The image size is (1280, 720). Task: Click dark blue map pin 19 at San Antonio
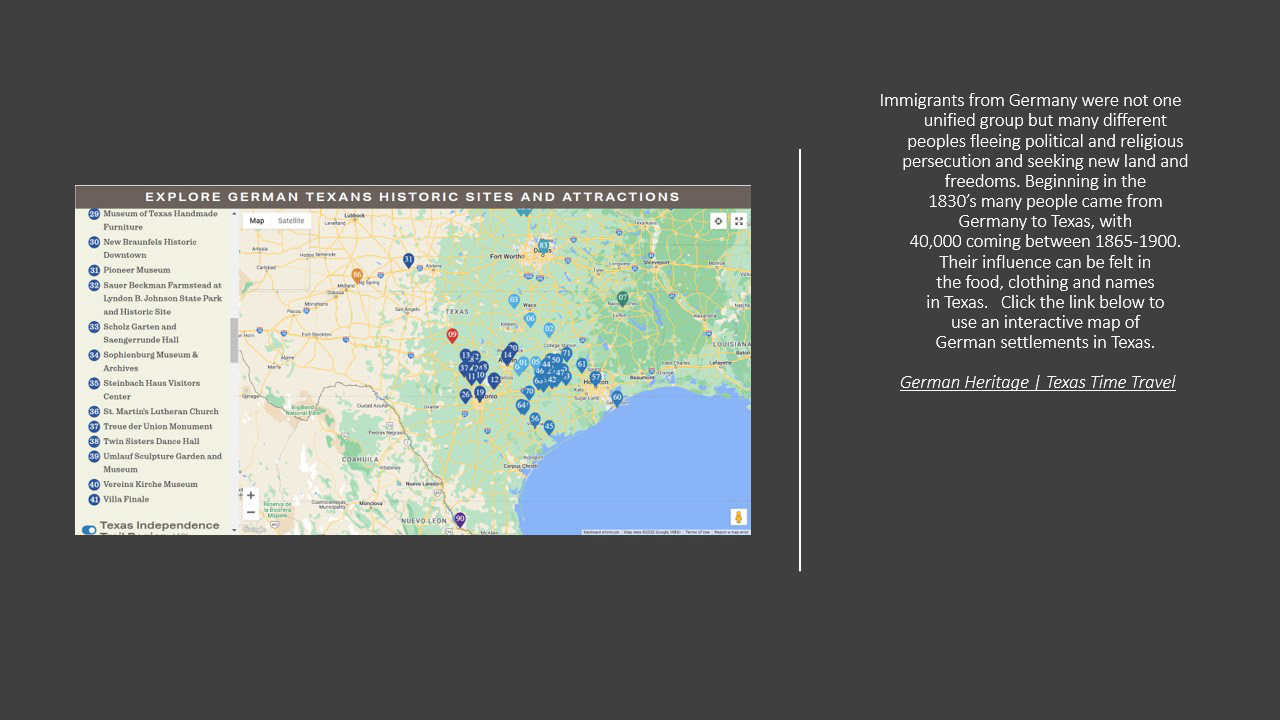point(480,394)
